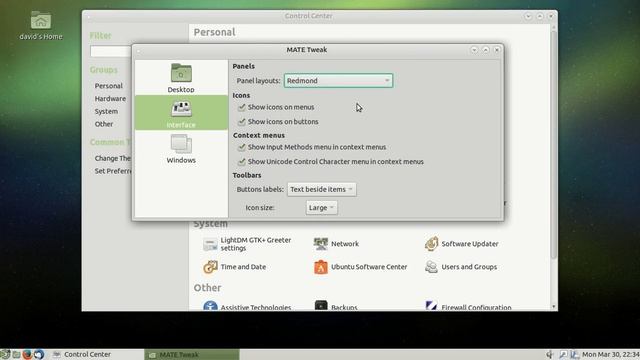Click Change Theme common task link
Image resolution: width=640 pixels, height=360 pixels.
[x=113, y=158]
